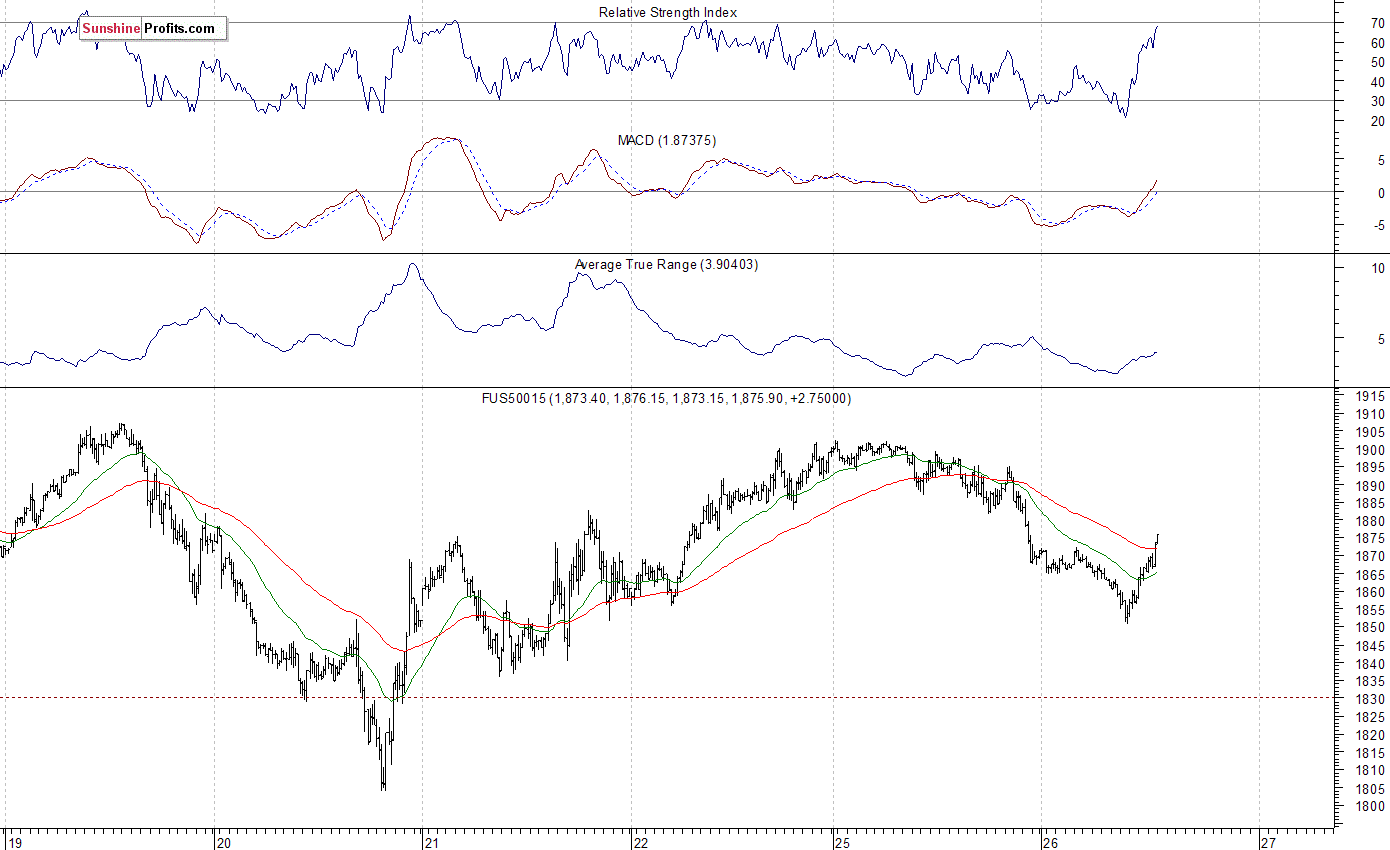The image size is (1390, 850).
Task: Click date label 20 on time axis
Action: pyautogui.click(x=224, y=842)
